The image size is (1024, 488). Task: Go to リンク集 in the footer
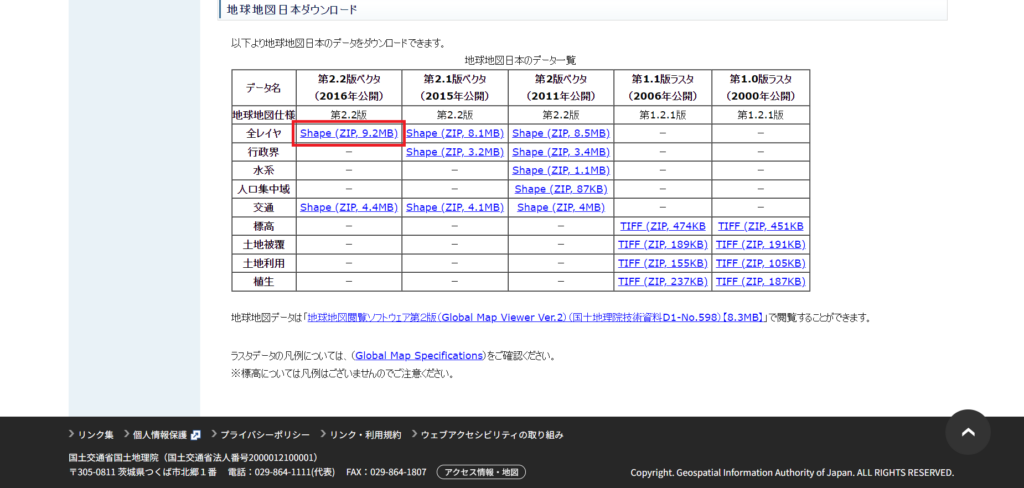[x=96, y=435]
